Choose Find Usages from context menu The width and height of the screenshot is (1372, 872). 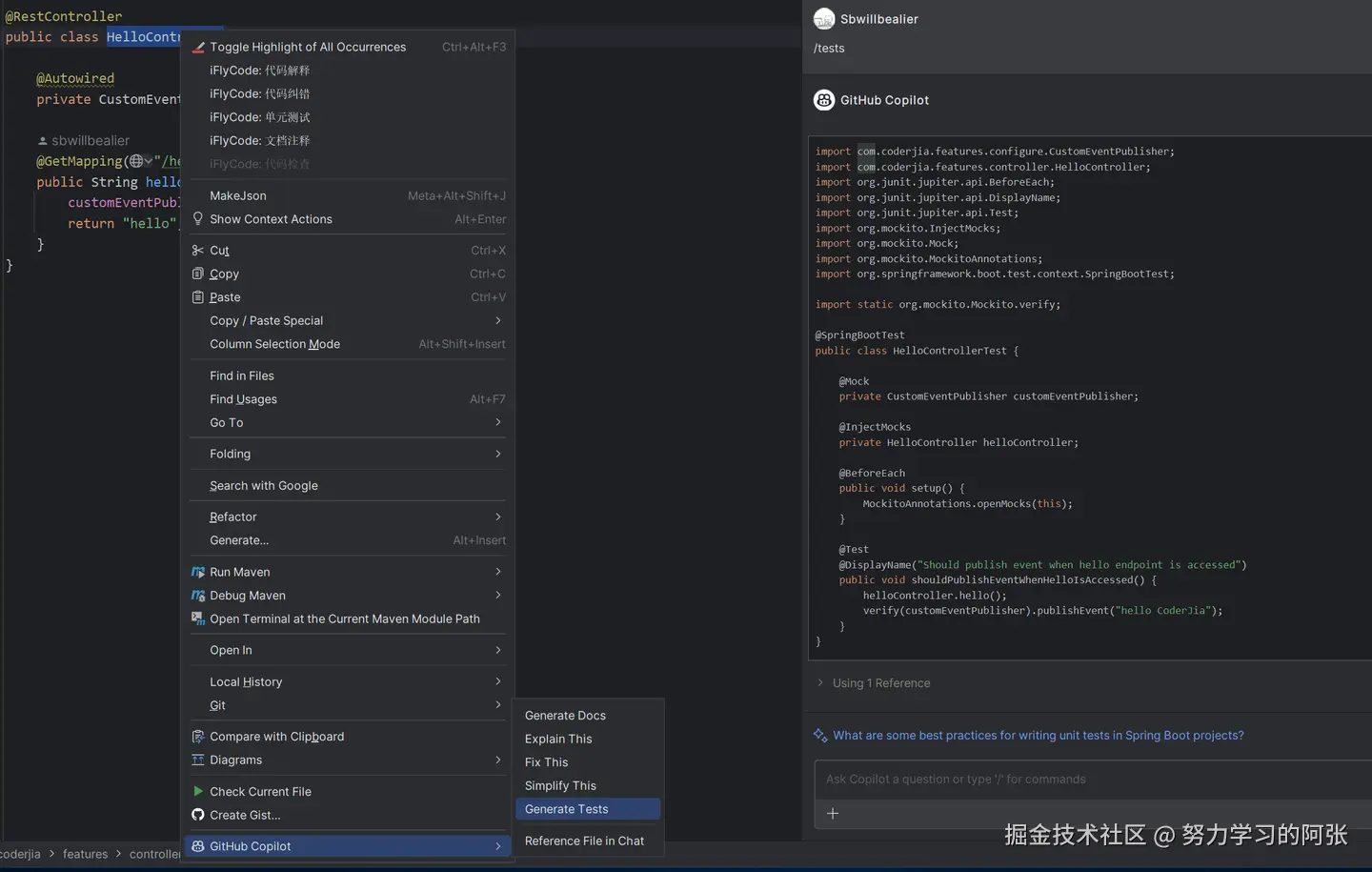click(x=348, y=399)
